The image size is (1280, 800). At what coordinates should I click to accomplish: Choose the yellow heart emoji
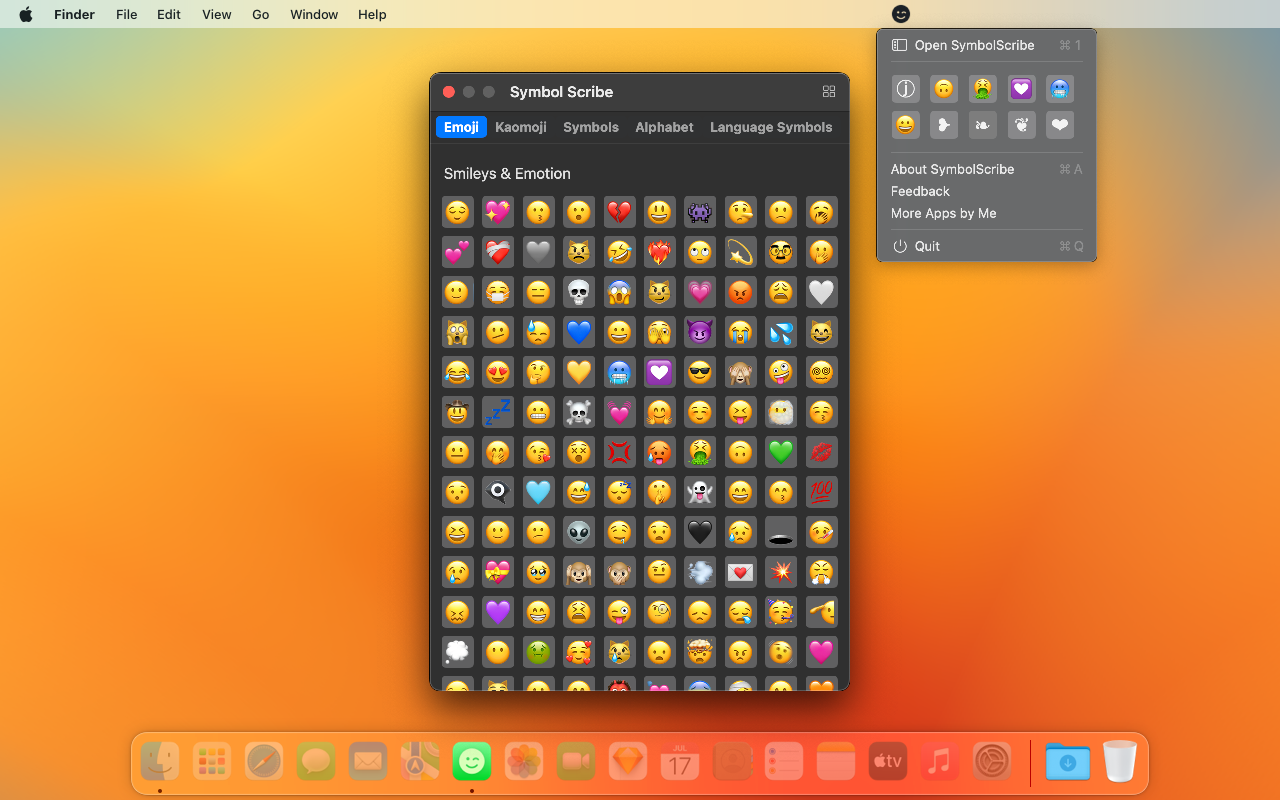click(579, 372)
